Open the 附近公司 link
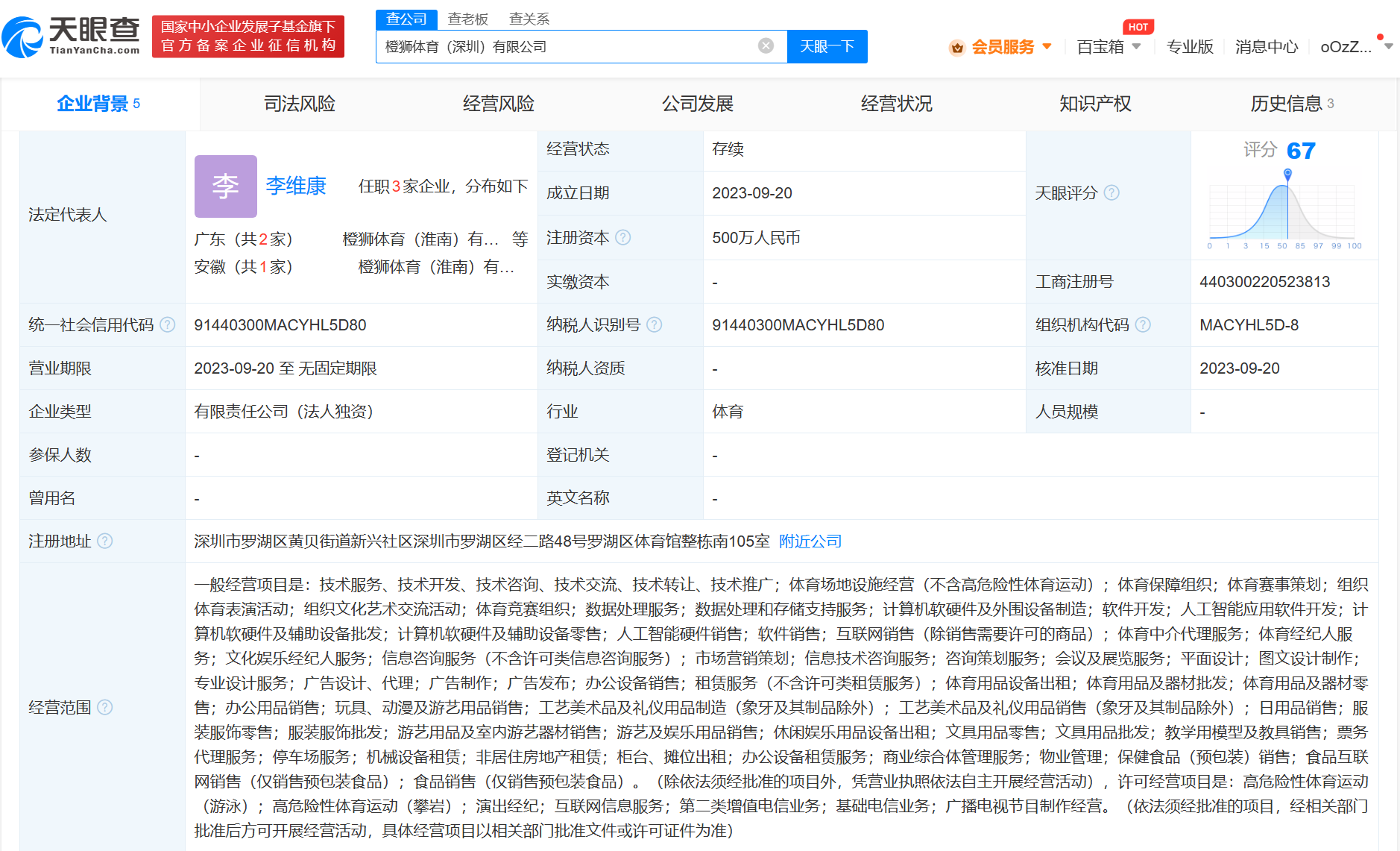The width and height of the screenshot is (1400, 851). click(x=810, y=541)
